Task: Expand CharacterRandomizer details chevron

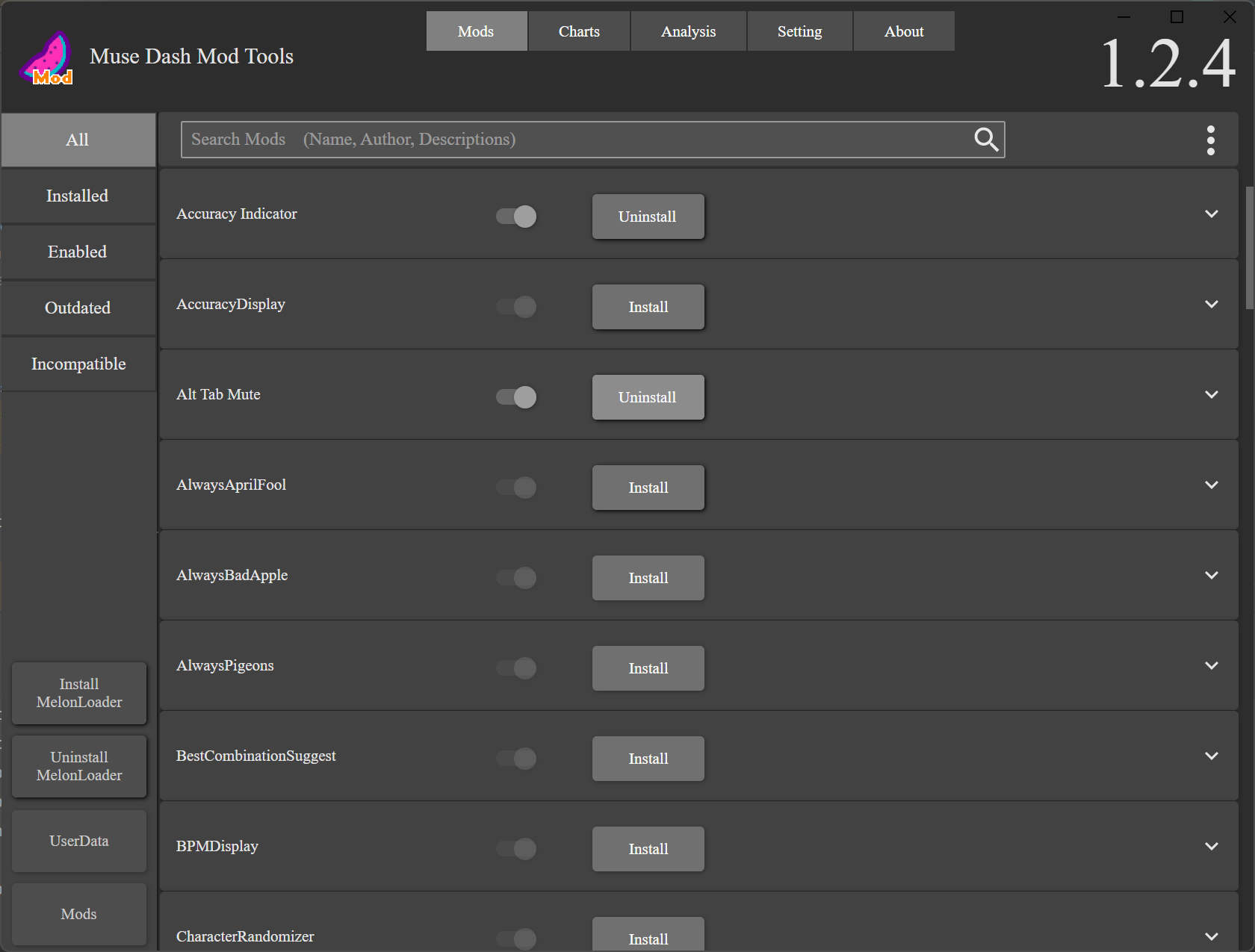Action: (x=1212, y=937)
